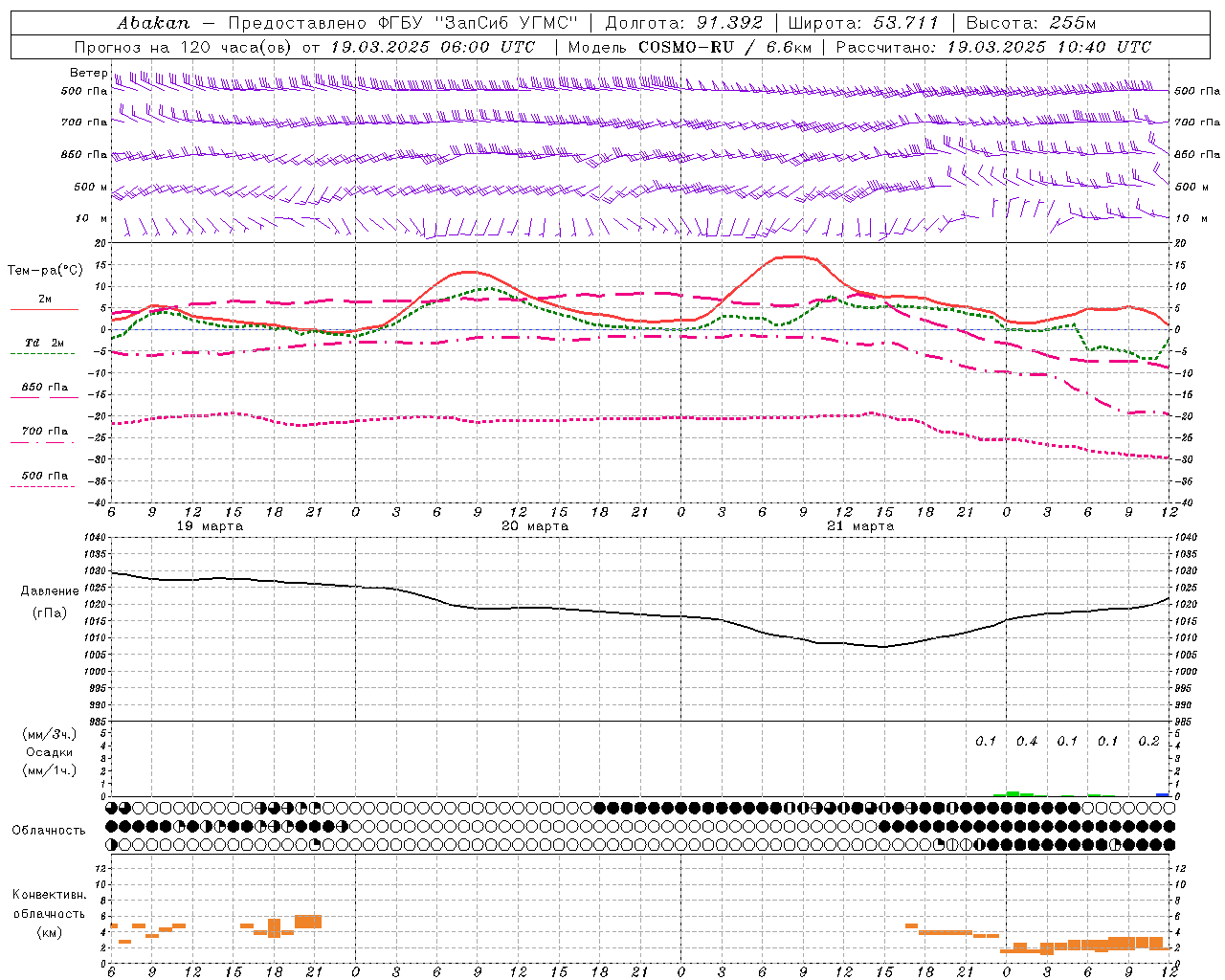Screen dimensions: 1225x980
Task: Click the model label "COSMO-RU / 6.6км"
Action: click(726, 47)
